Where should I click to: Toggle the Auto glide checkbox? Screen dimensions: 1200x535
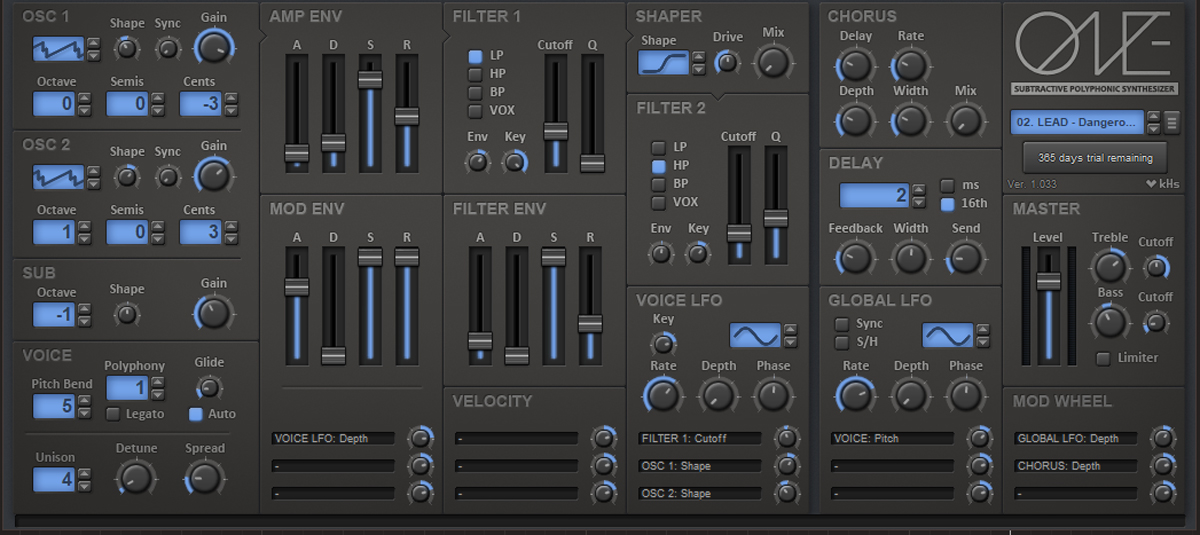click(x=195, y=414)
